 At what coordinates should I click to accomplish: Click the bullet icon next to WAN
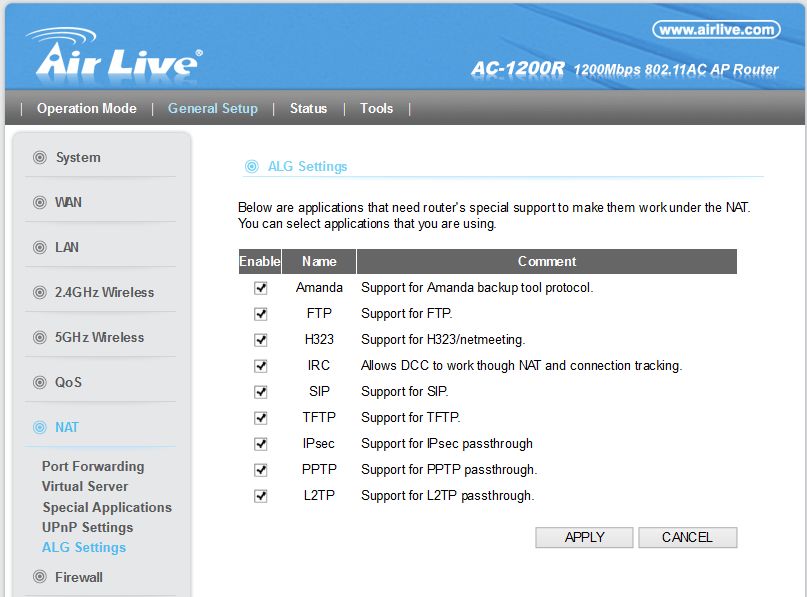[40, 202]
